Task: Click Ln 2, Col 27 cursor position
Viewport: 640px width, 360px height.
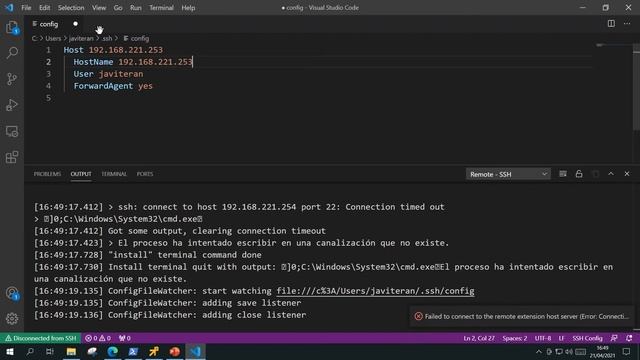Action: click(479, 338)
